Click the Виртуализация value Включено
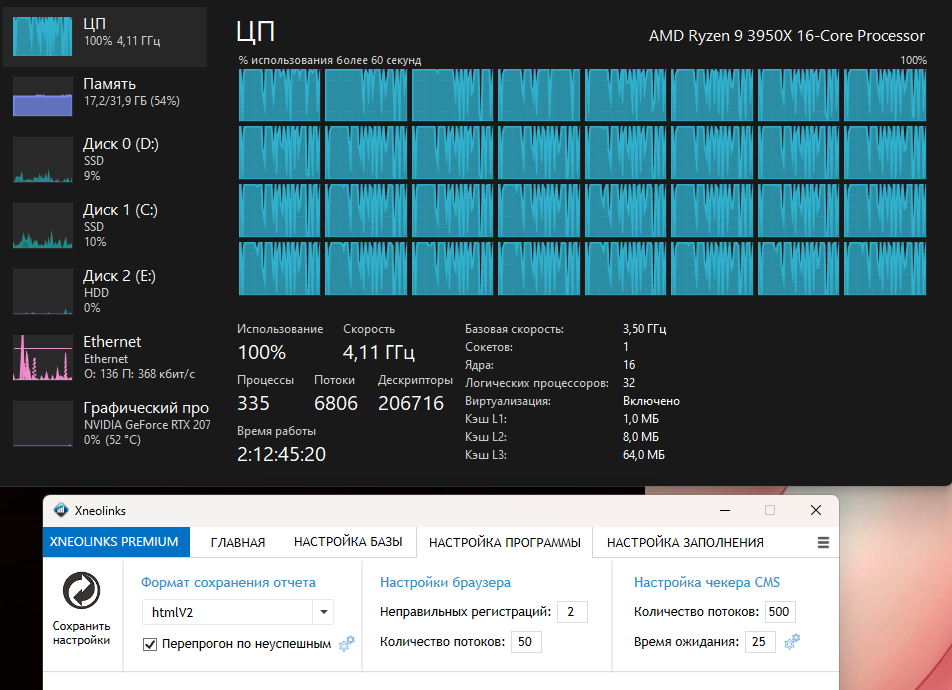 (x=651, y=401)
